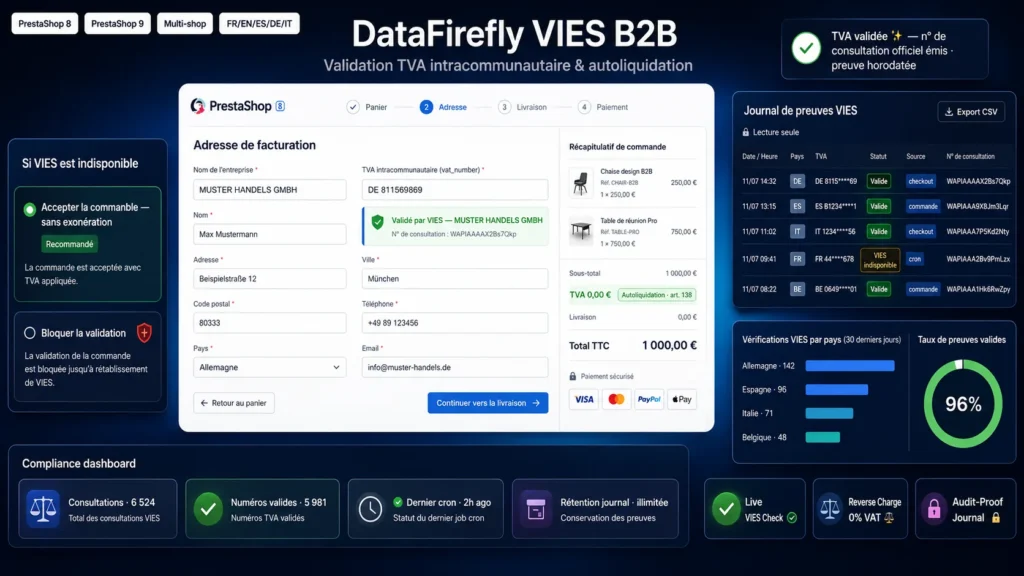Click the Total TTC 1 000,00 € amount
Image resolution: width=1024 pixels, height=576 pixels.
click(669, 345)
